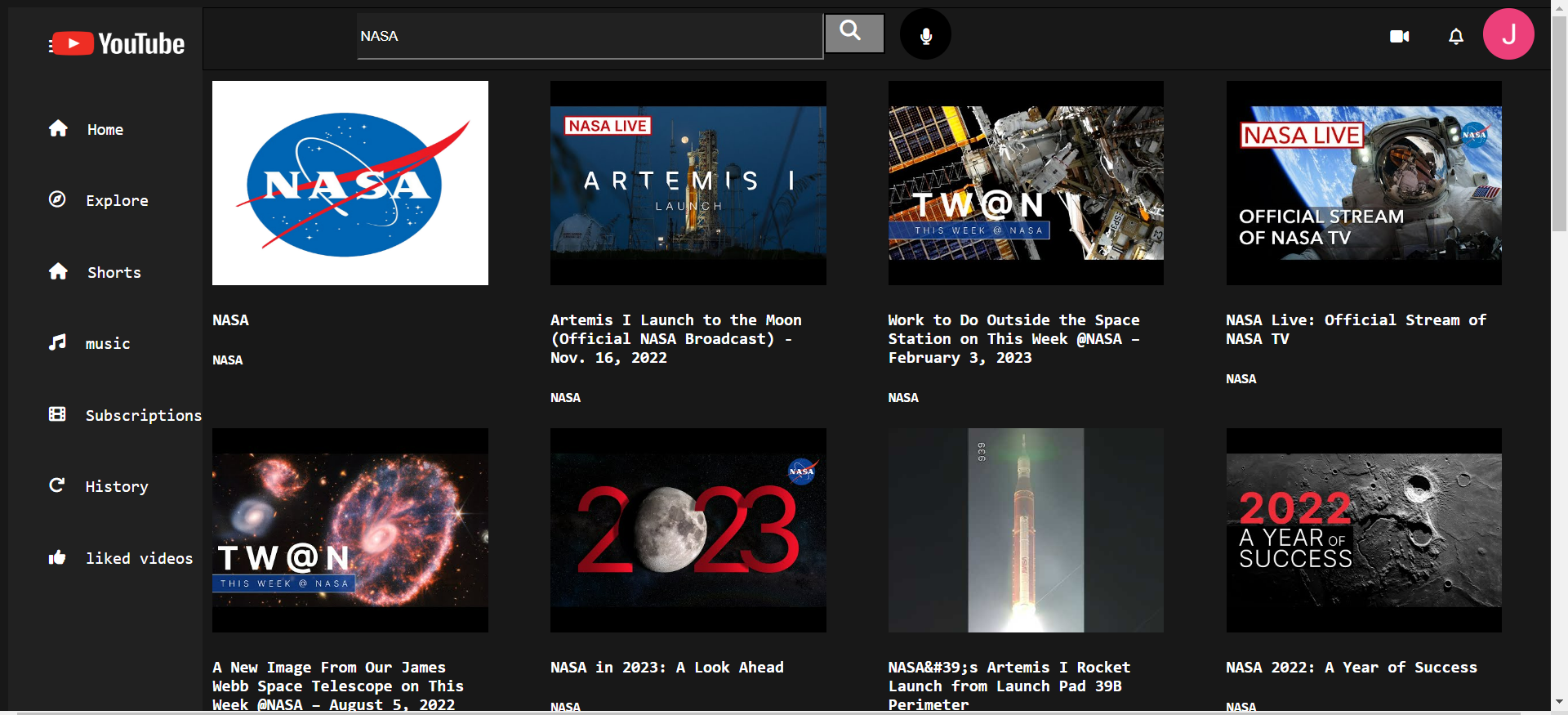Open the James Webb TW@N galaxy thumbnail

point(350,530)
